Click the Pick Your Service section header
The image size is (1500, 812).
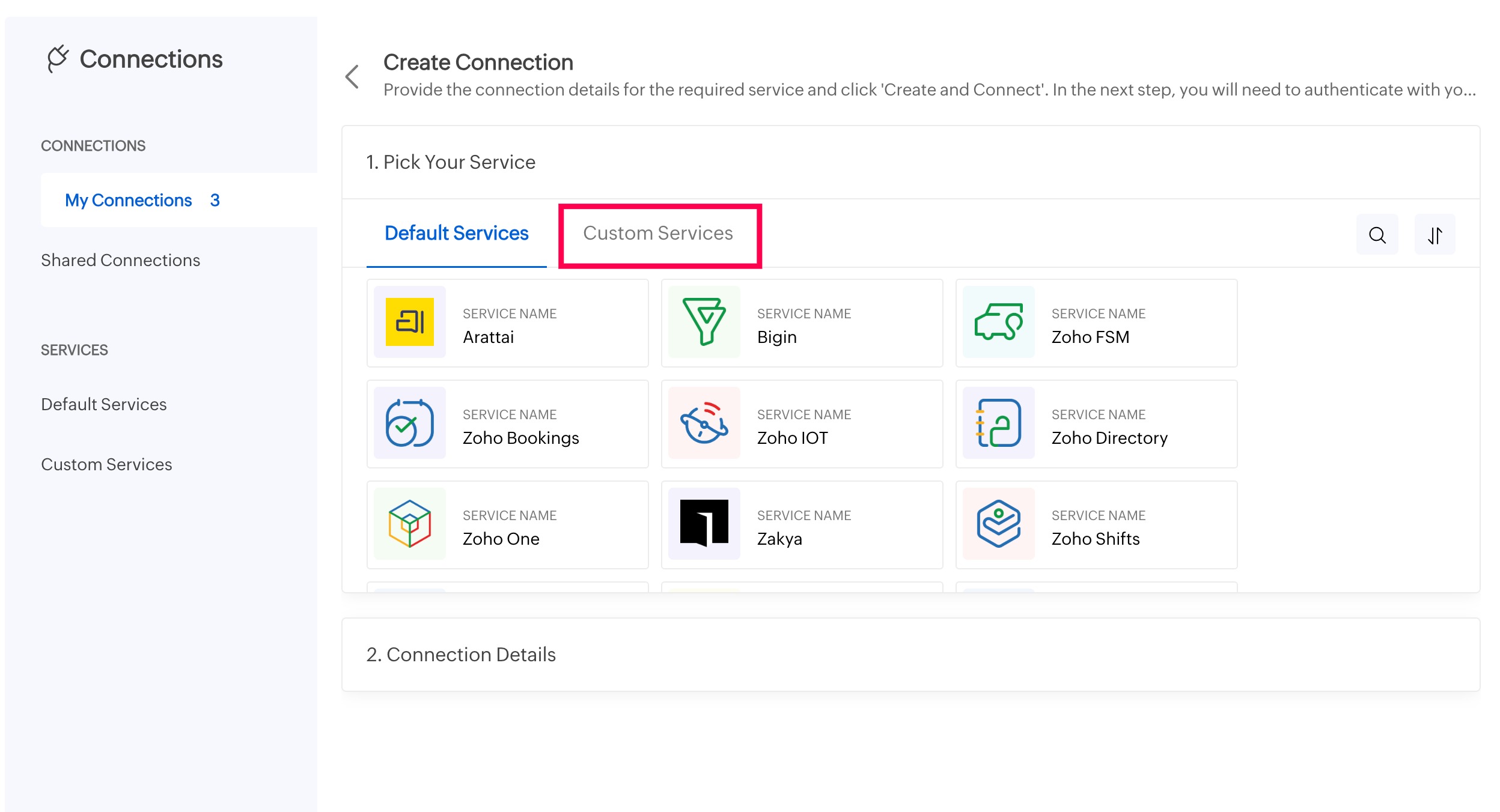tap(451, 162)
